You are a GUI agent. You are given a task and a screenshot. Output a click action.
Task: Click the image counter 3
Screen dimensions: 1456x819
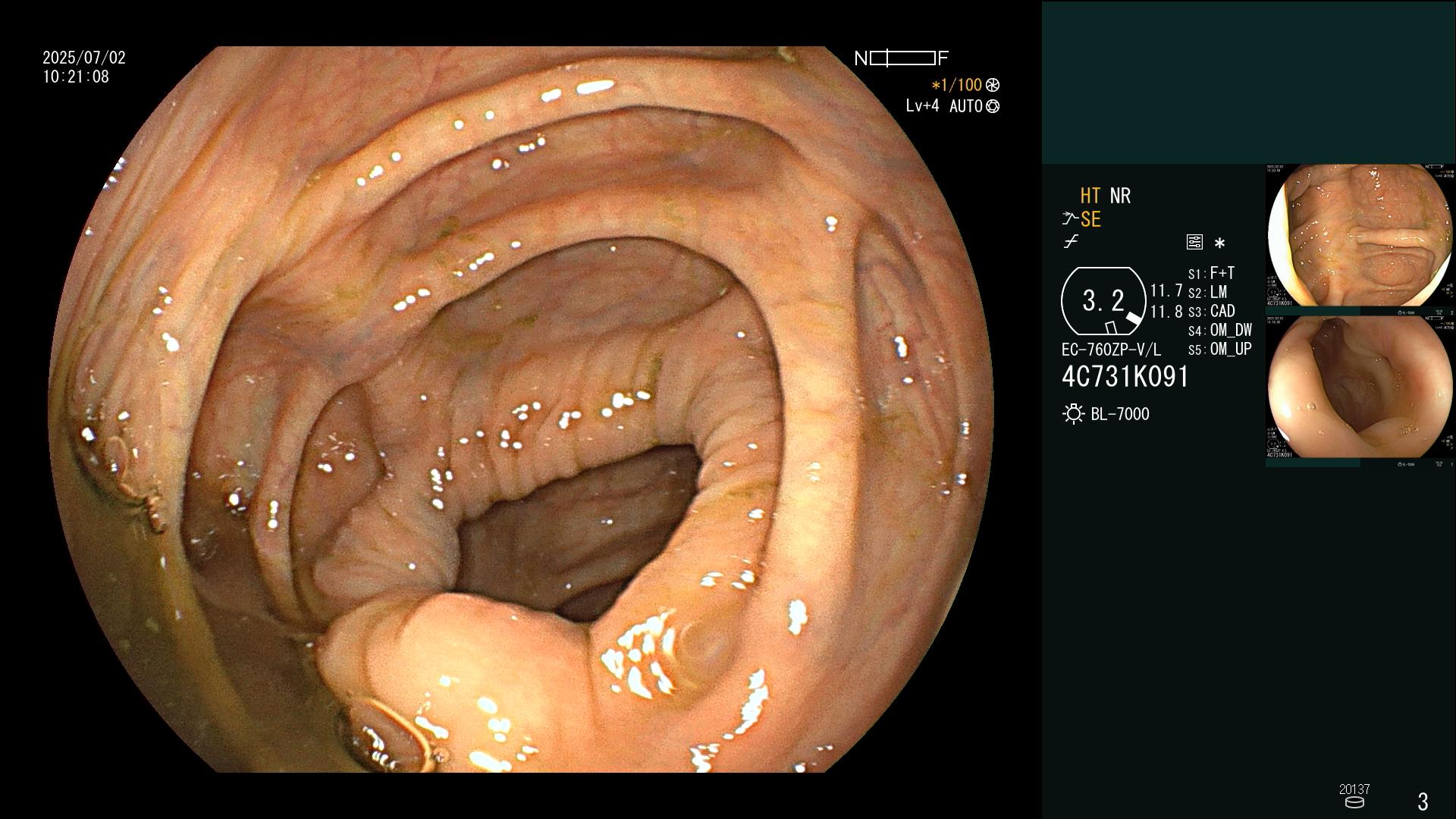pos(1423,802)
